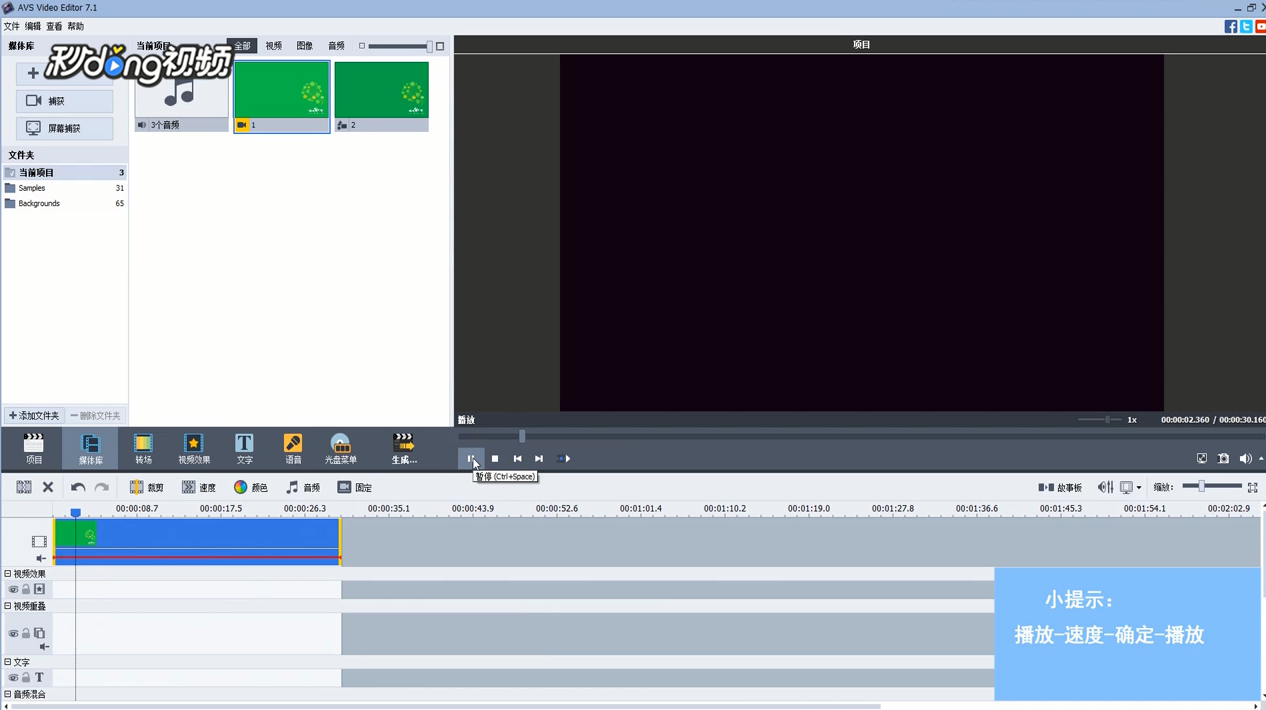This screenshot has width=1266, height=710.
Task: Click the 音频 audio tool
Action: (302, 487)
